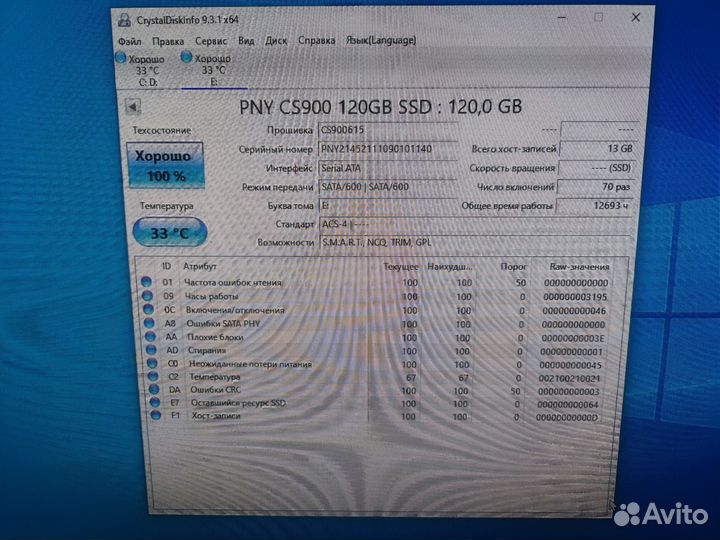Open the Диск menu
Screen dimensions: 720x540
point(276,40)
